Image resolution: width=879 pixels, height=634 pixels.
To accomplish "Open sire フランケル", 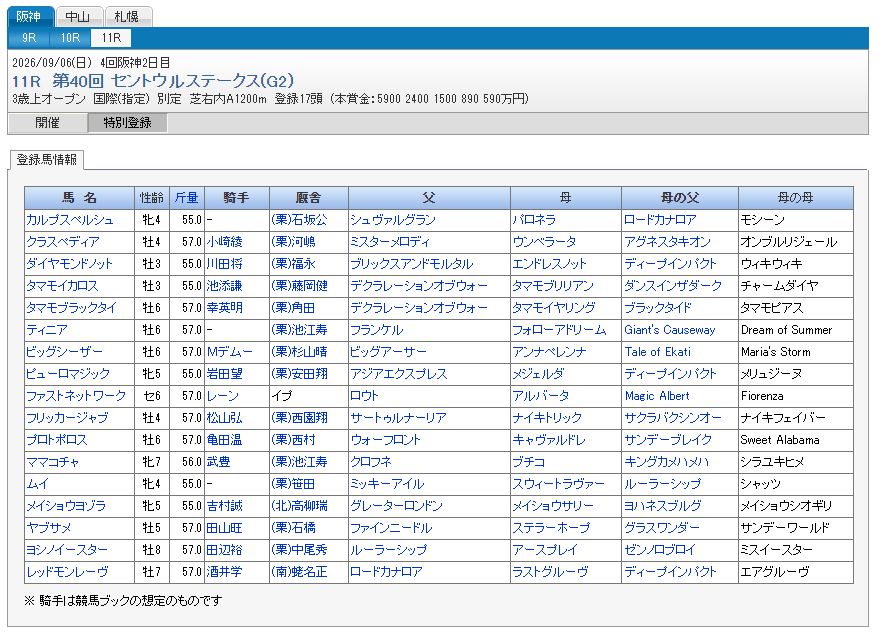I will tap(377, 330).
